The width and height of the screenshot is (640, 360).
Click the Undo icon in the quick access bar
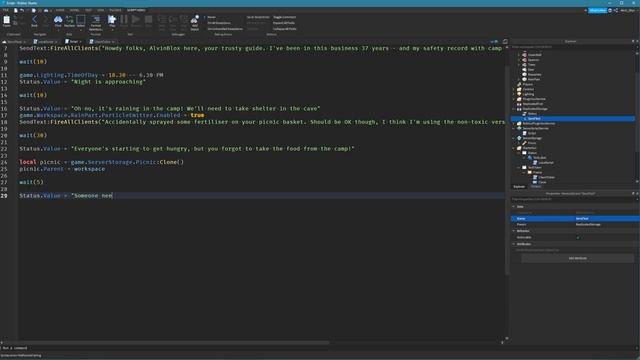coord(22,10)
